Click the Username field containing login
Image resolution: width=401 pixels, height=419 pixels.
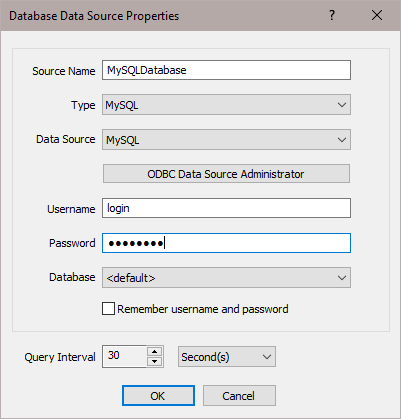[x=226, y=208]
